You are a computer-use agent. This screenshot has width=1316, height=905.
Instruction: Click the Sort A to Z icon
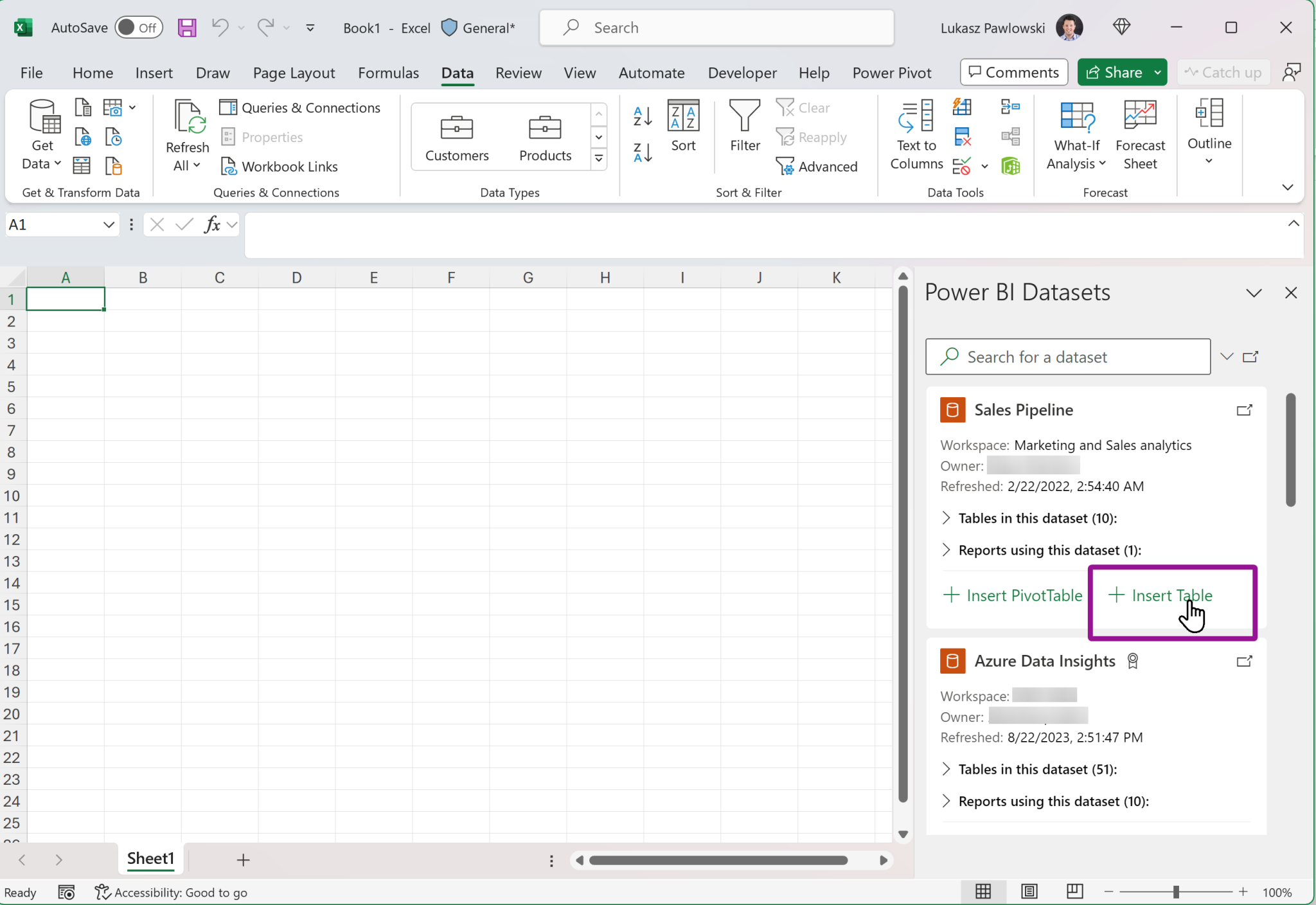[x=641, y=116]
